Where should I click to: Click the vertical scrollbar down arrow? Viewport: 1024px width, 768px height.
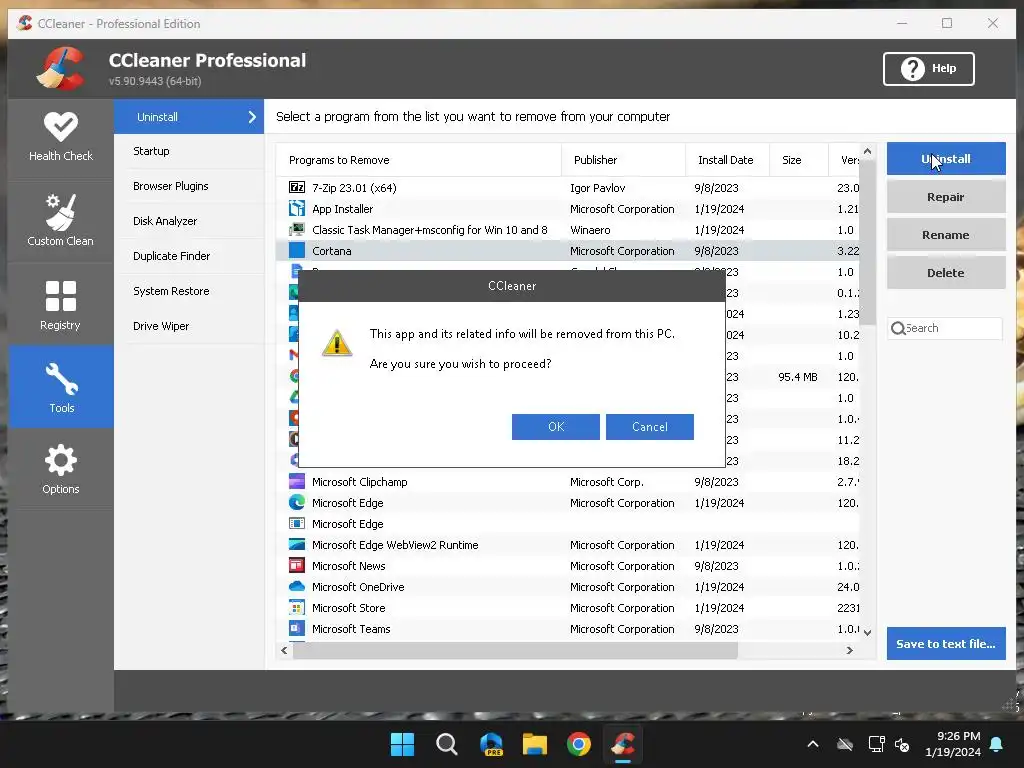pos(867,632)
